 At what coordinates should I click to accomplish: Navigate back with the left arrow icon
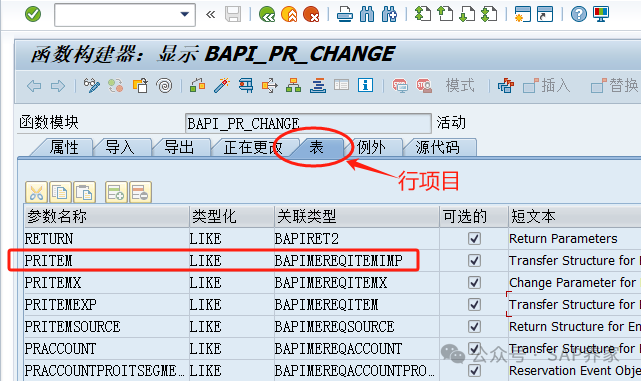pos(34,86)
